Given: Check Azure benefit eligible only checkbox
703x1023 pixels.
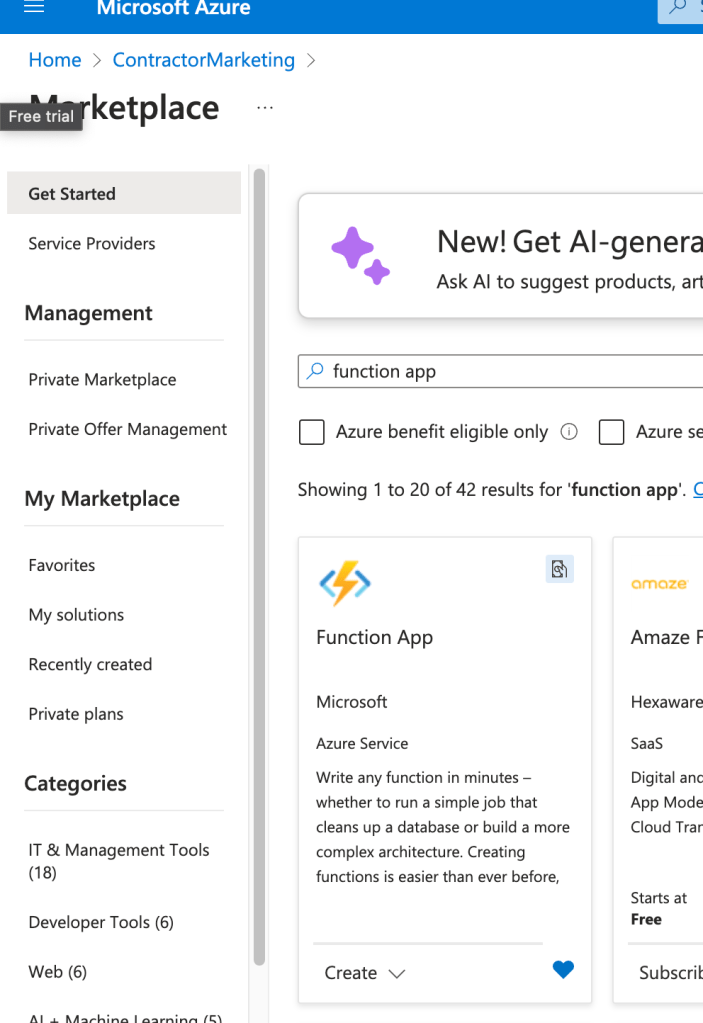Looking at the screenshot, I should pos(312,432).
